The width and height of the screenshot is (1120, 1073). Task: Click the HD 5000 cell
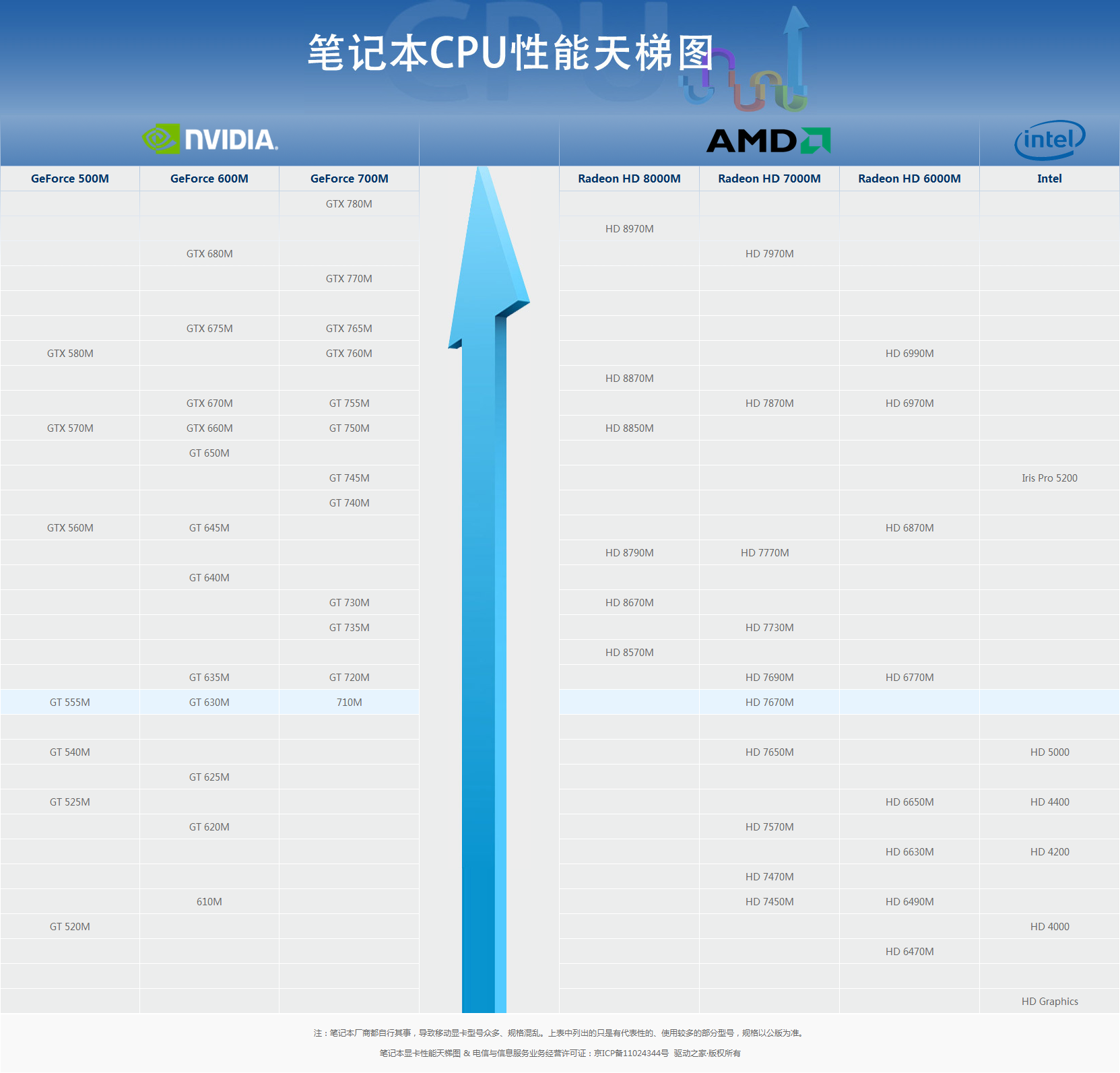click(x=1050, y=752)
